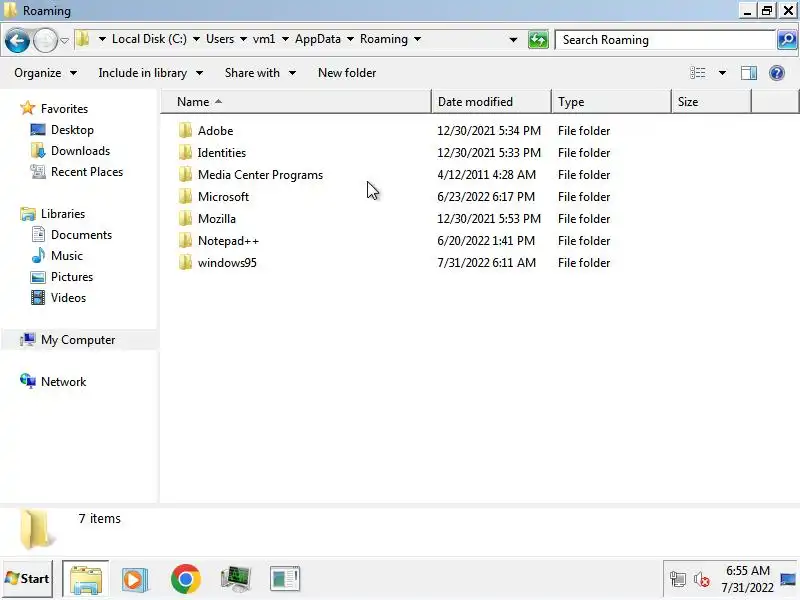Click the search magnifier icon
The height and width of the screenshot is (600, 800).
click(787, 40)
